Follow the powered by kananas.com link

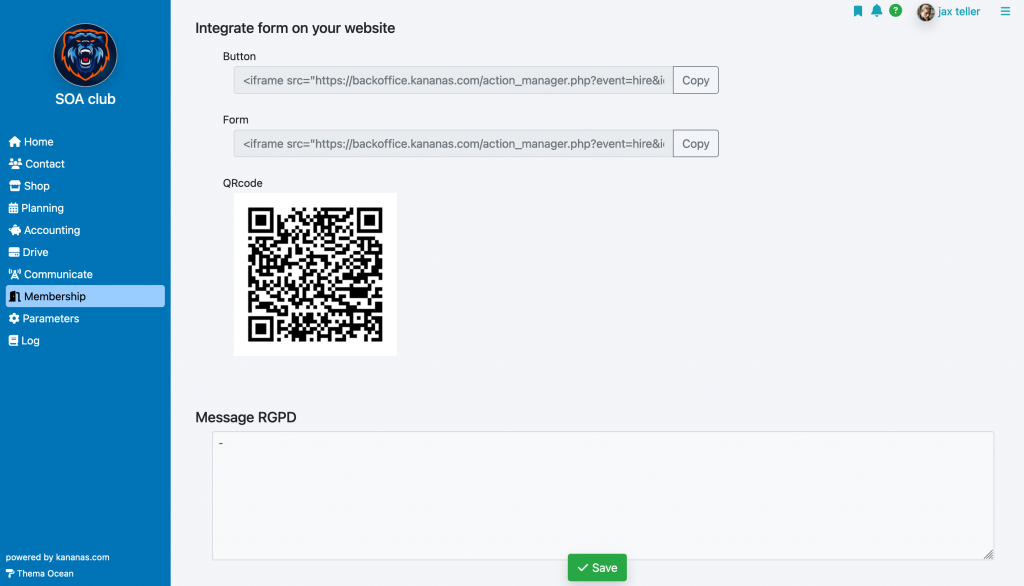coord(57,557)
